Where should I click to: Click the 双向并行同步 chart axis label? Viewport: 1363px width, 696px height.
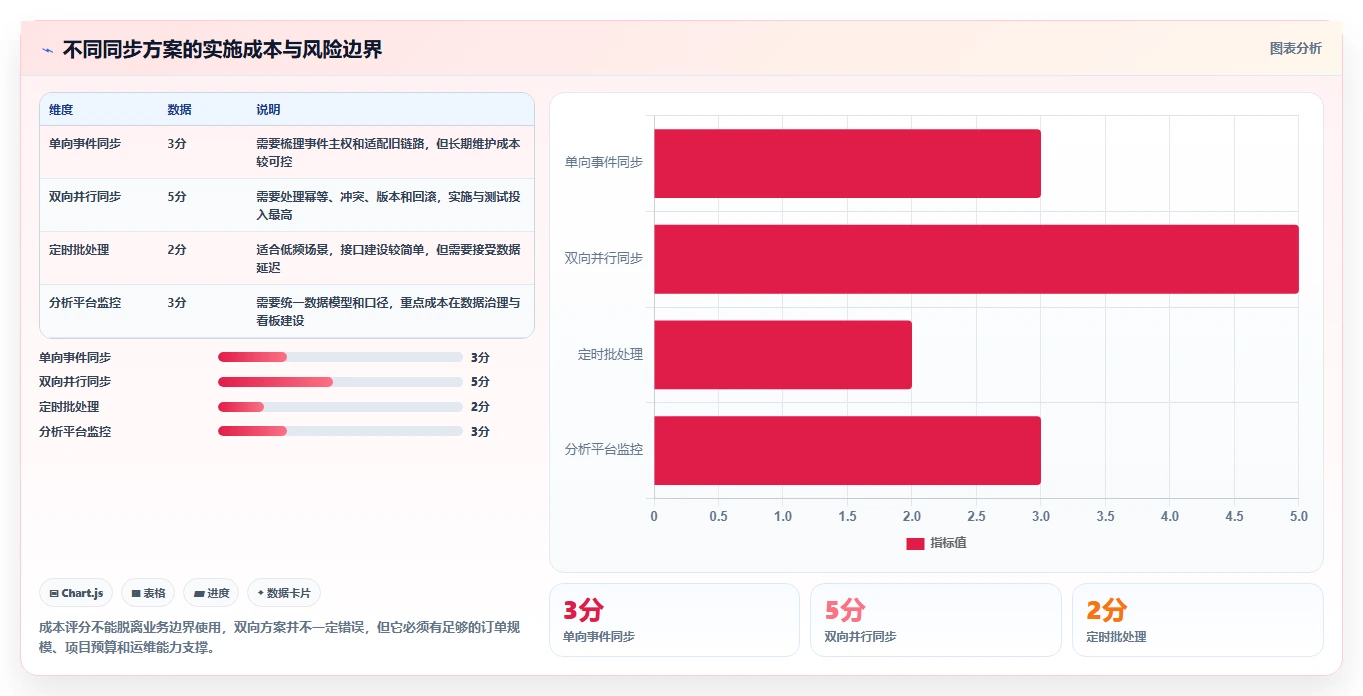[x=604, y=258]
